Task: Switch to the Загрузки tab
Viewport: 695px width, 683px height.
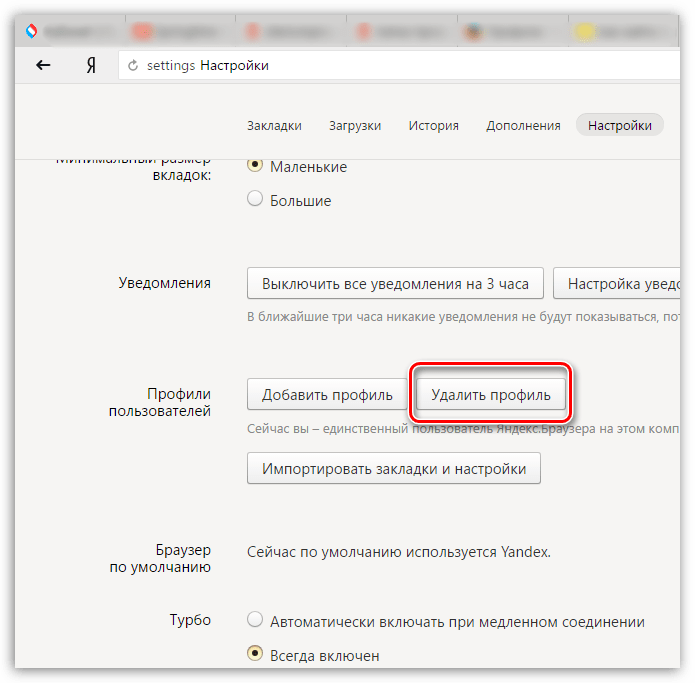Action: pos(355,125)
